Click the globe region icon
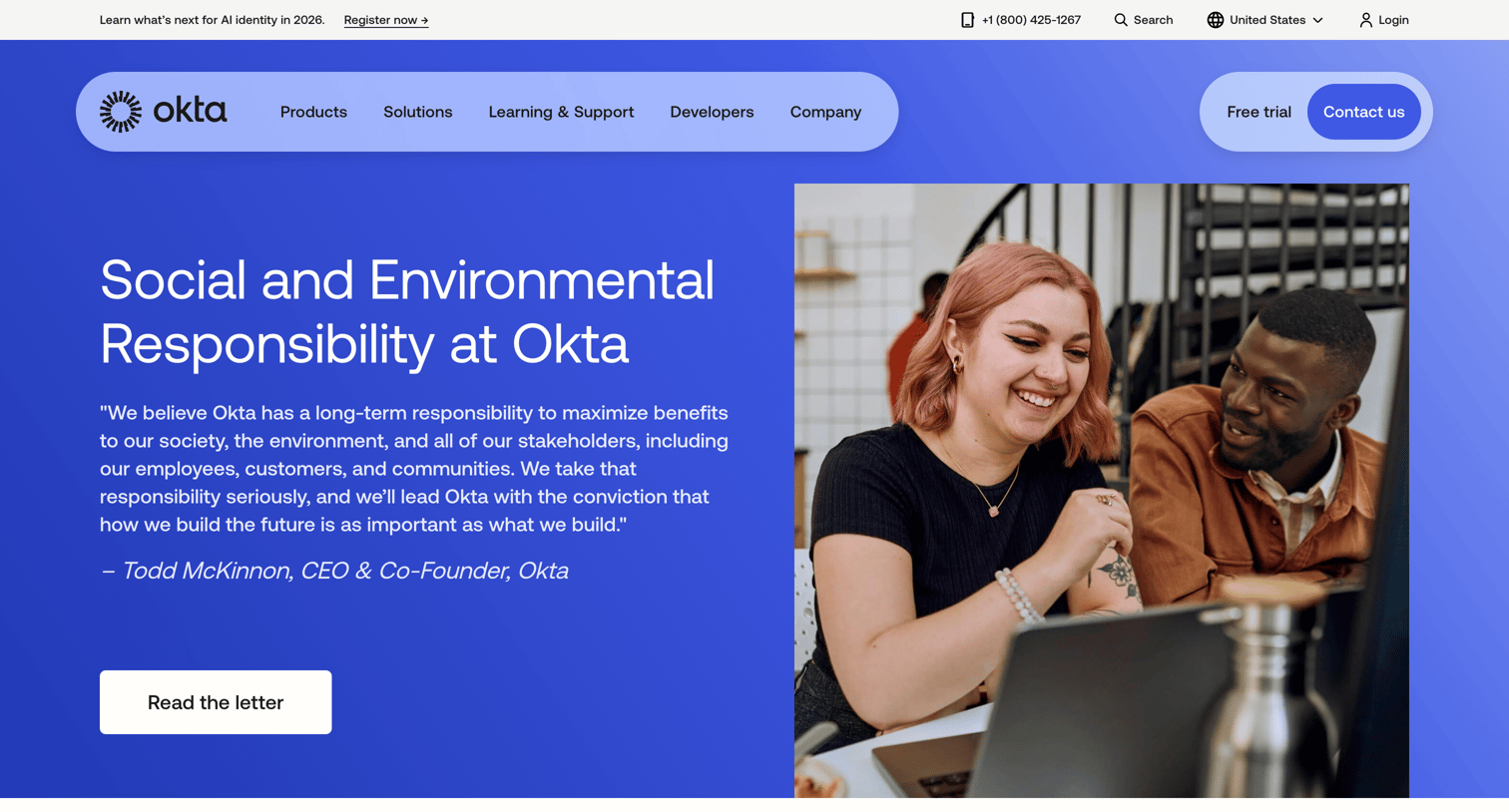Viewport: 1509px width, 812px height. (x=1215, y=20)
